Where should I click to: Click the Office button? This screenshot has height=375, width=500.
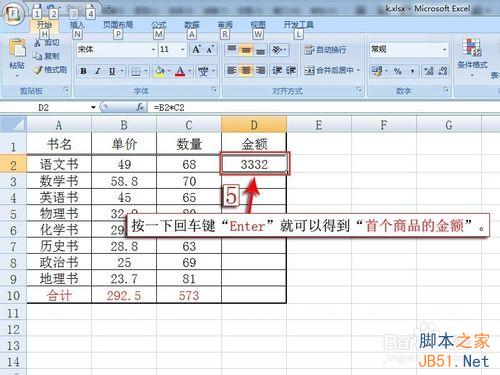point(13,14)
